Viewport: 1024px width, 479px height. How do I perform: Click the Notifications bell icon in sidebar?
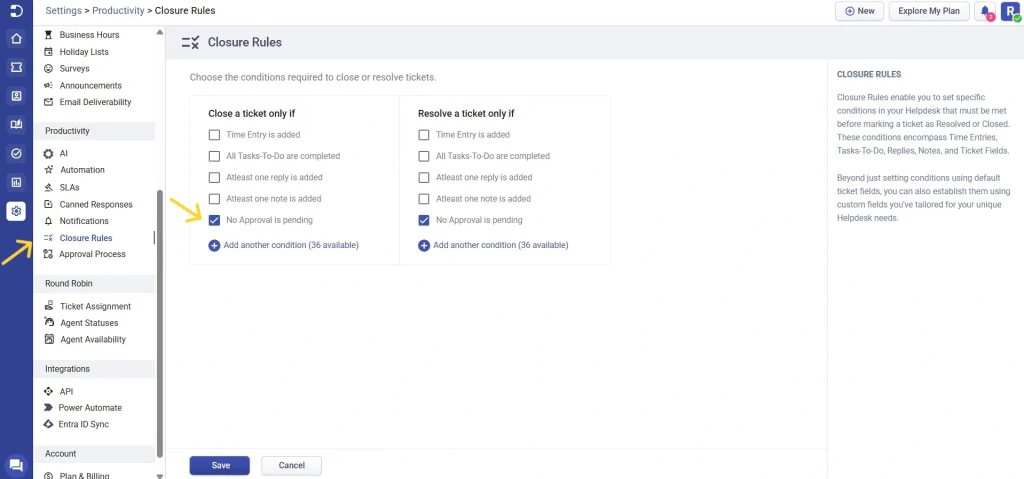coord(48,221)
